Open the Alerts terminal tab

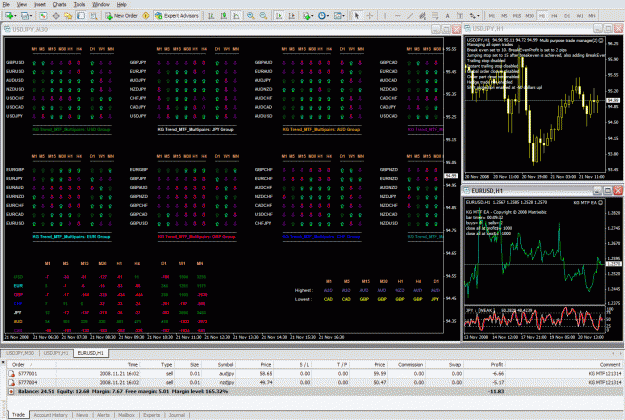(x=103, y=415)
